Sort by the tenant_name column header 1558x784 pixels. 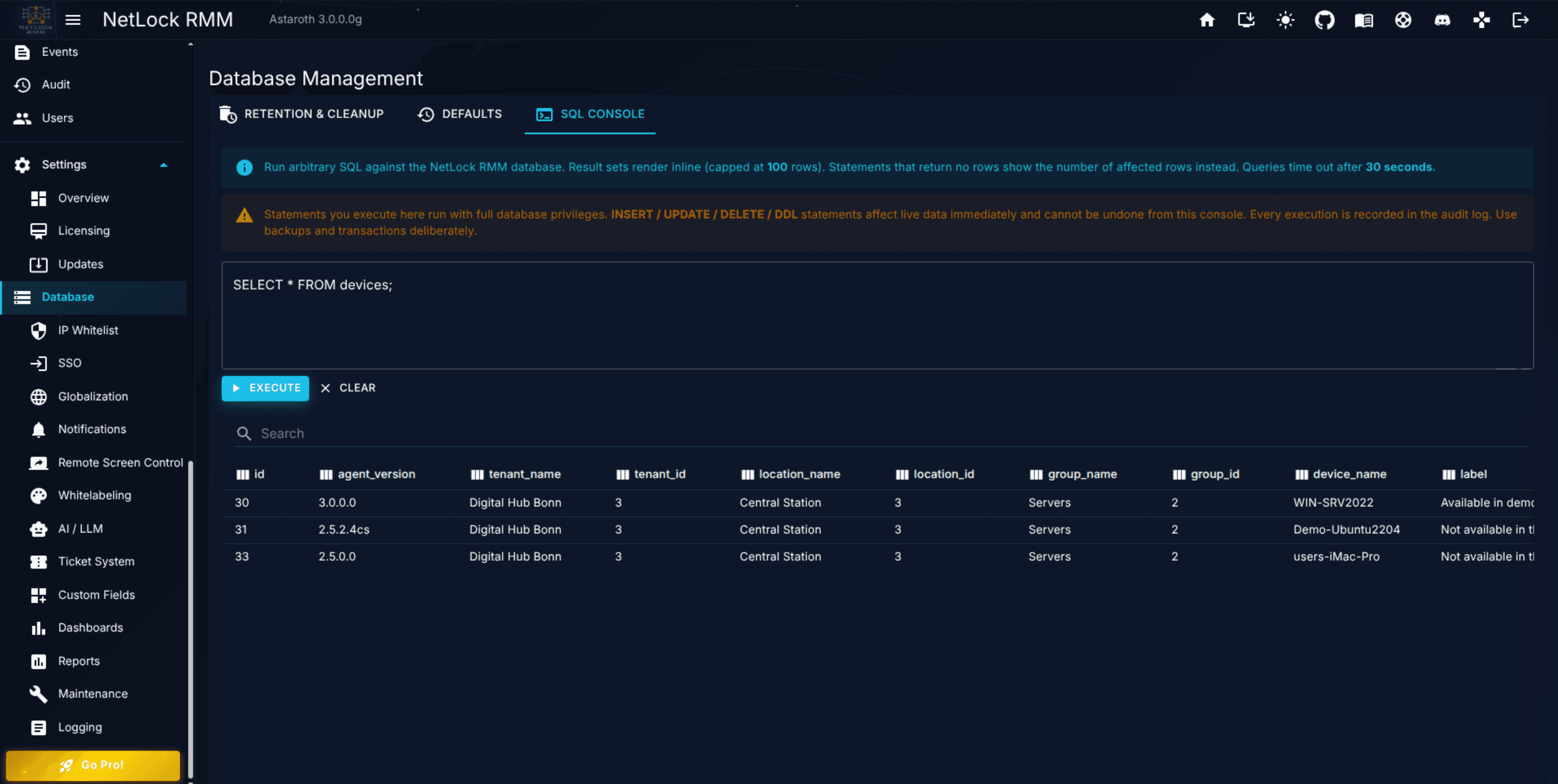515,475
